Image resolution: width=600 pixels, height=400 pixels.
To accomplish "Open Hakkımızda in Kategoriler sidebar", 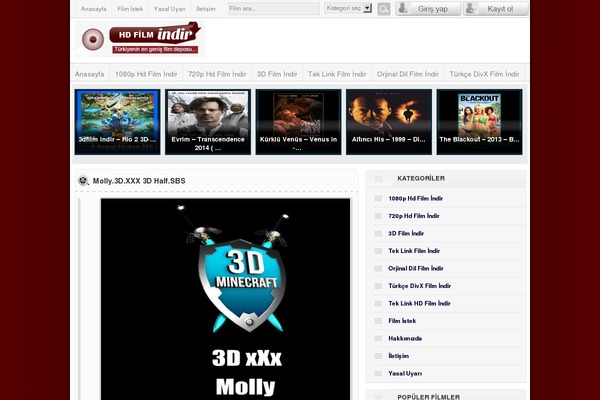I will pos(405,338).
